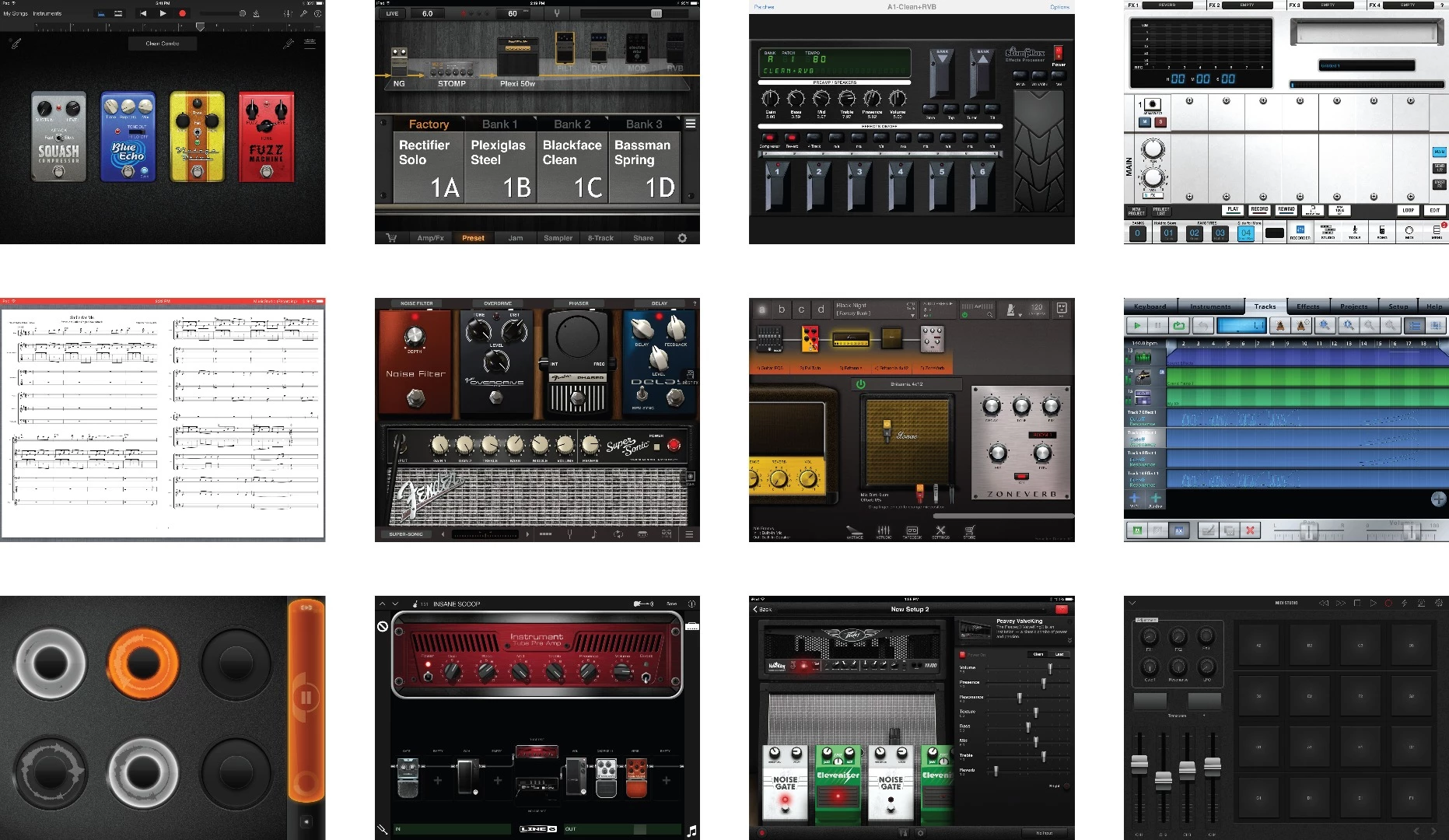Toggle Fuzz Machine pedal footswitch
Image resolution: width=1449 pixels, height=840 pixels.
click(x=266, y=171)
